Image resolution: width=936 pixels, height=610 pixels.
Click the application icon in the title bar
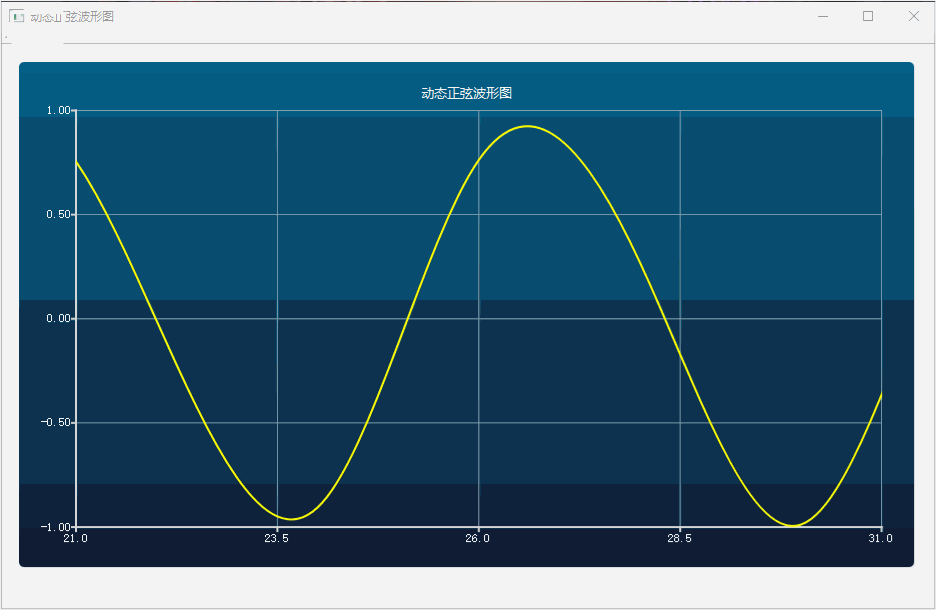(14, 16)
